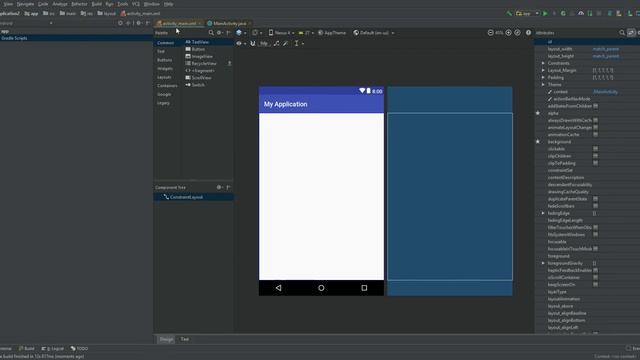Image resolution: width=640 pixels, height=360 pixels.
Task: Expand Theme attribute group
Action: [543, 84]
